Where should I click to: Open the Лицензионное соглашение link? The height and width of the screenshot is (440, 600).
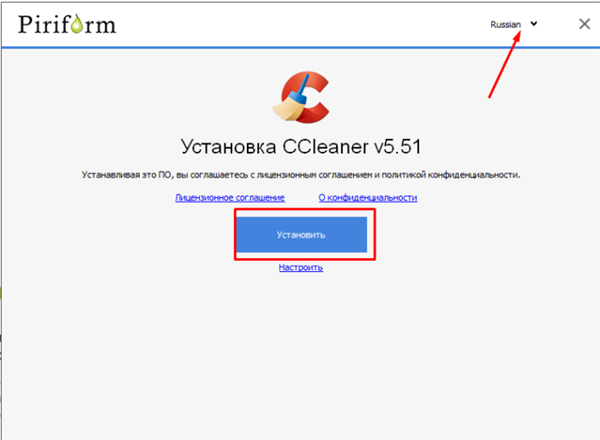pos(230,197)
